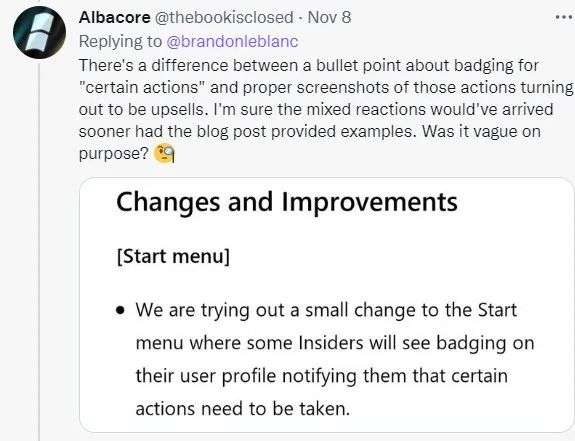Click the '[Start menu]' subheading
The height and width of the screenshot is (441, 575).
coord(173,256)
